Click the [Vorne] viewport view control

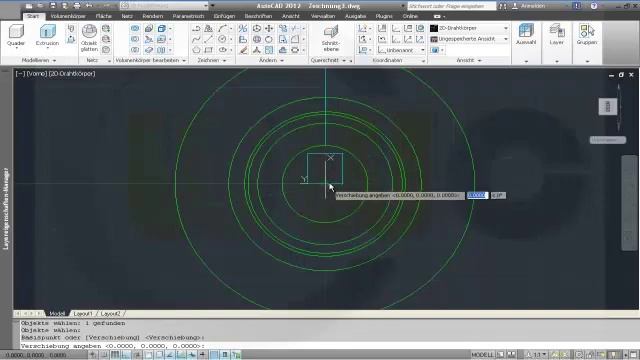click(37, 74)
